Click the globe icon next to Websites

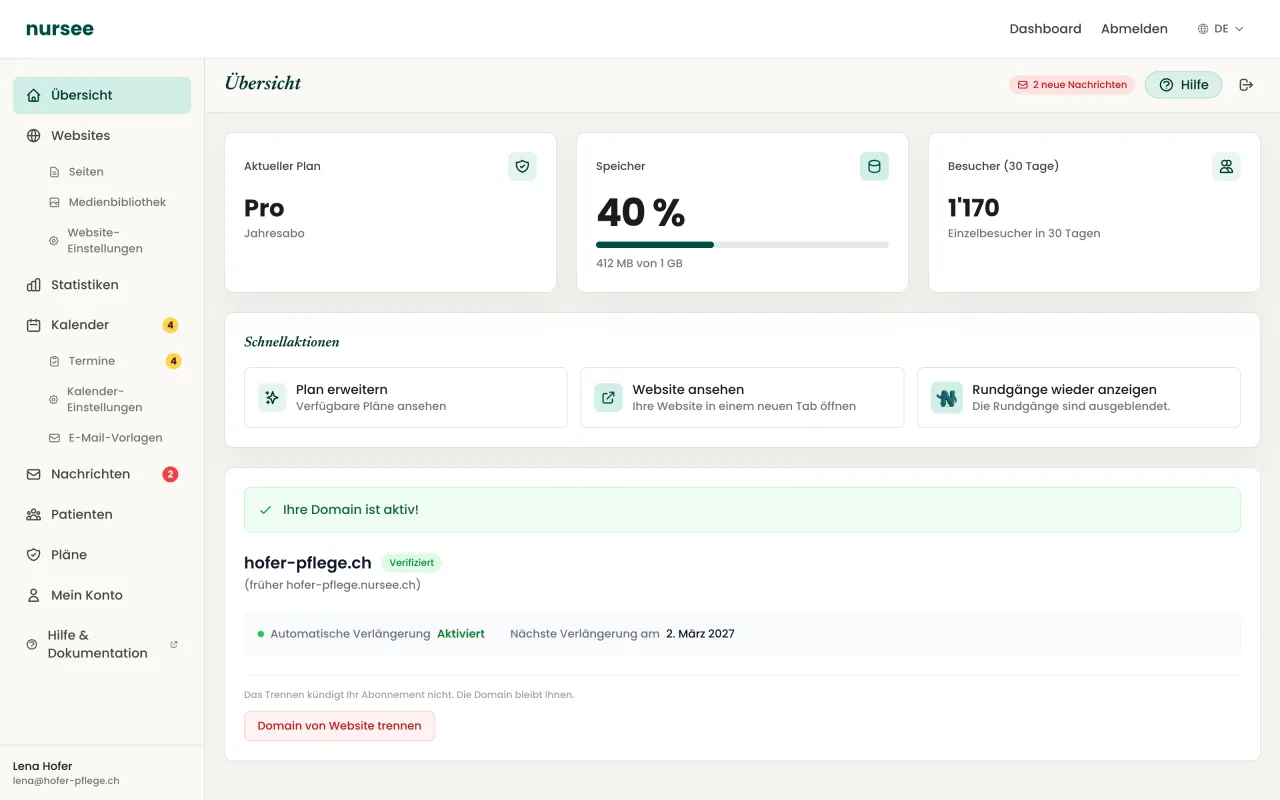tap(34, 135)
